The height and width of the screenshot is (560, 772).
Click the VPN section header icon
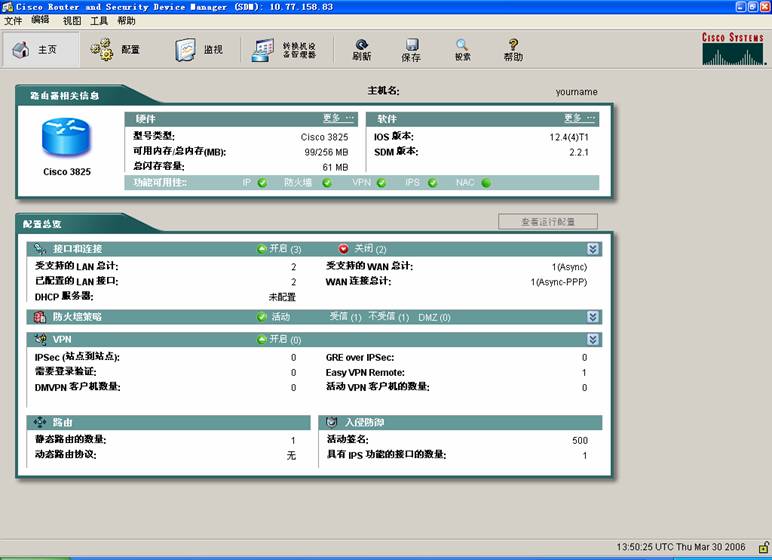40,339
